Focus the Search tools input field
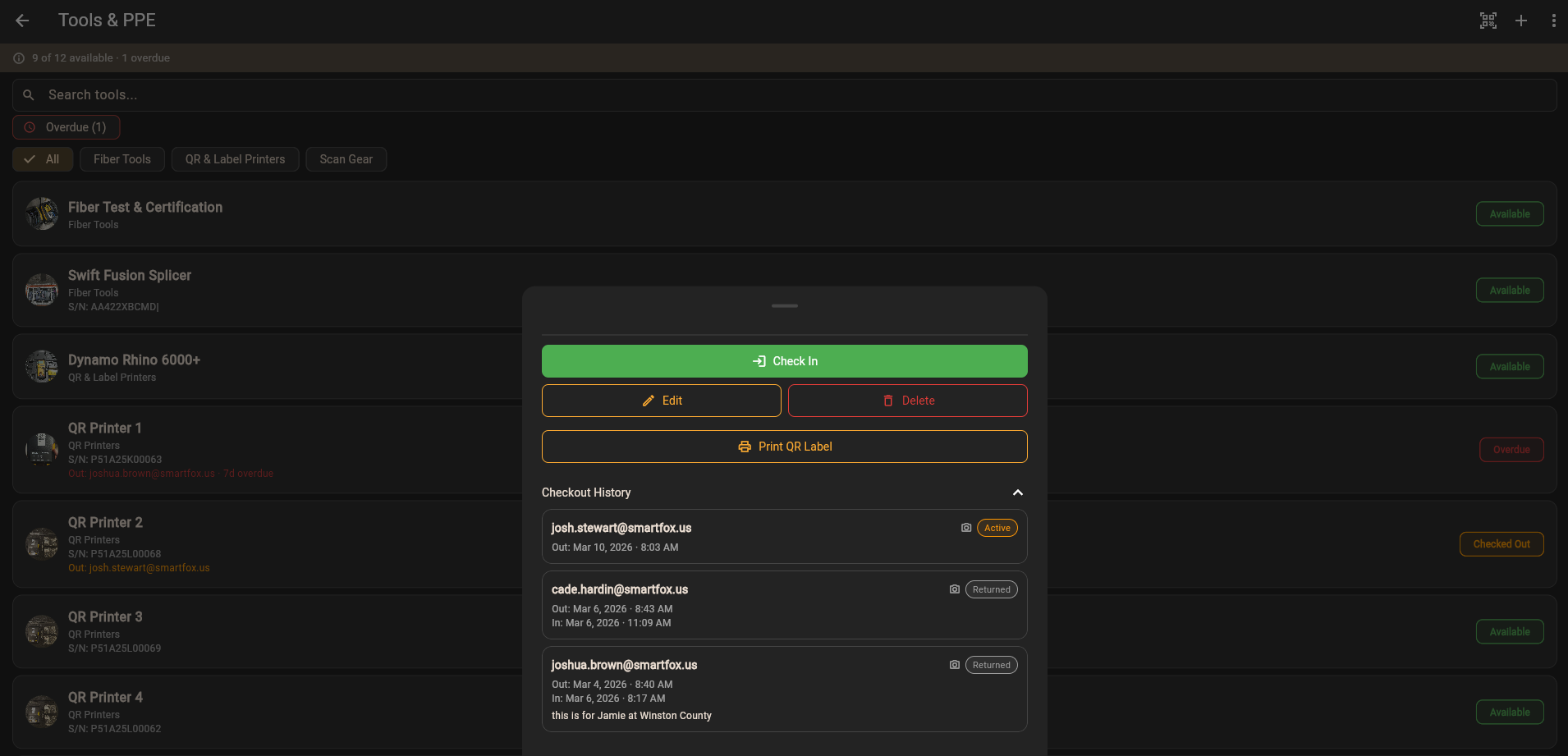 784,95
